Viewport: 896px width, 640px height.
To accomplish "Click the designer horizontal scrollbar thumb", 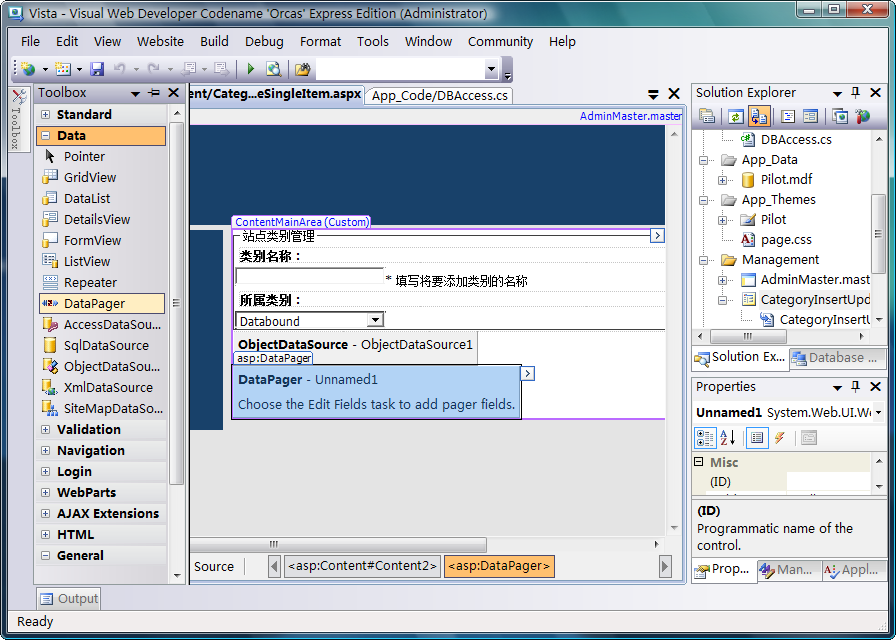I will (x=338, y=545).
